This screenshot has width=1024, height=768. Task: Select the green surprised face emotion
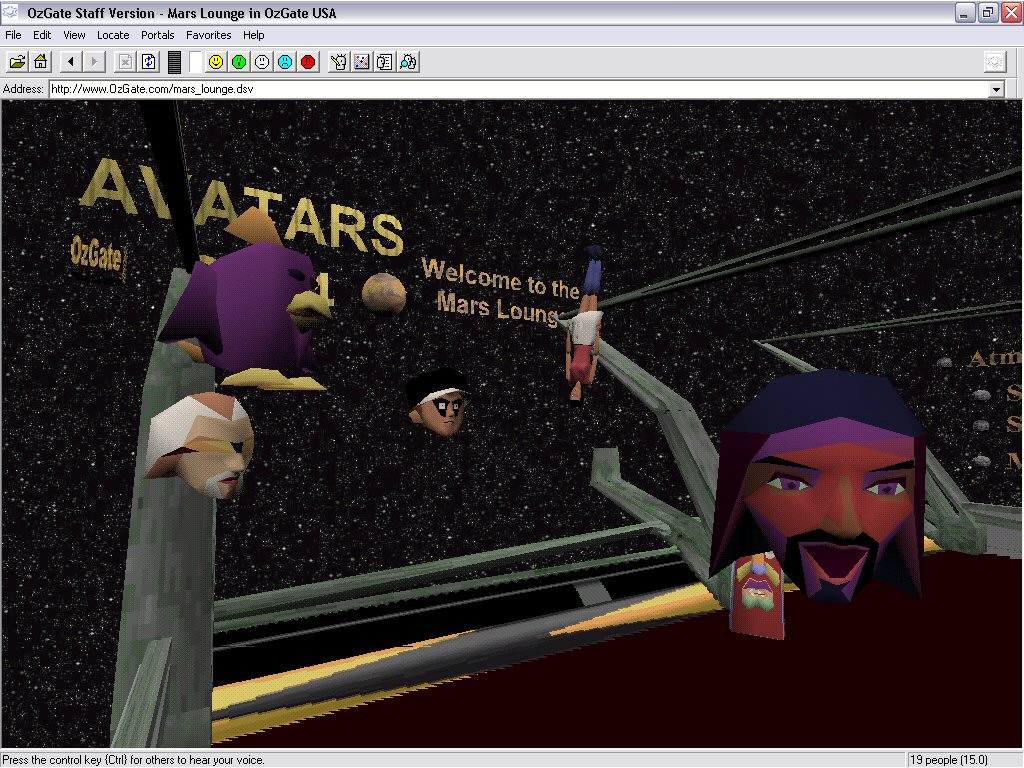pos(239,62)
